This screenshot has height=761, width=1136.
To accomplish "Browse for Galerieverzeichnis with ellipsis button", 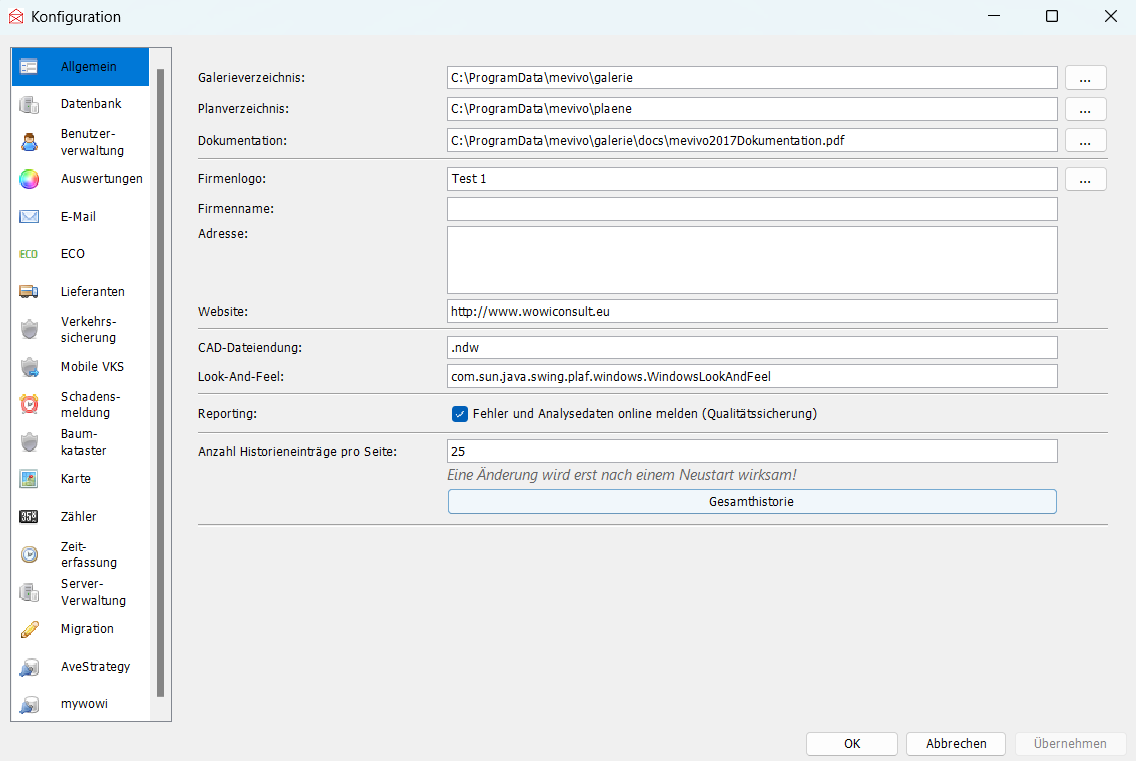I will pyautogui.click(x=1085, y=78).
